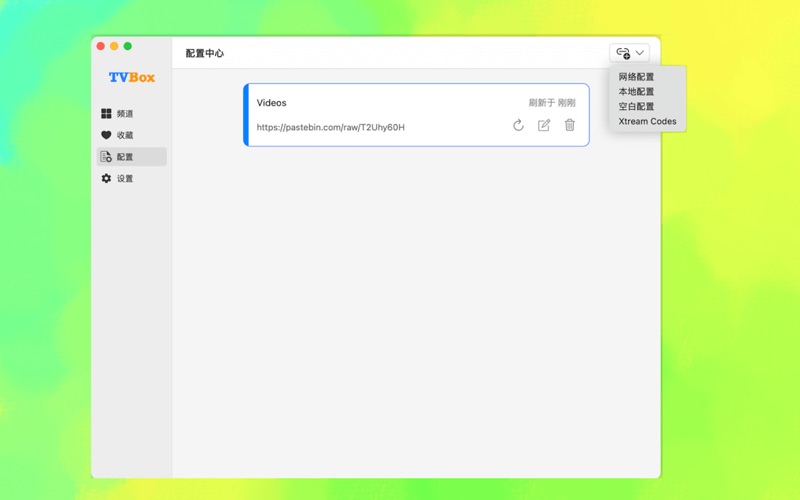800x500 pixels.
Task: Minimize the window with yellow button
Action: point(114,46)
